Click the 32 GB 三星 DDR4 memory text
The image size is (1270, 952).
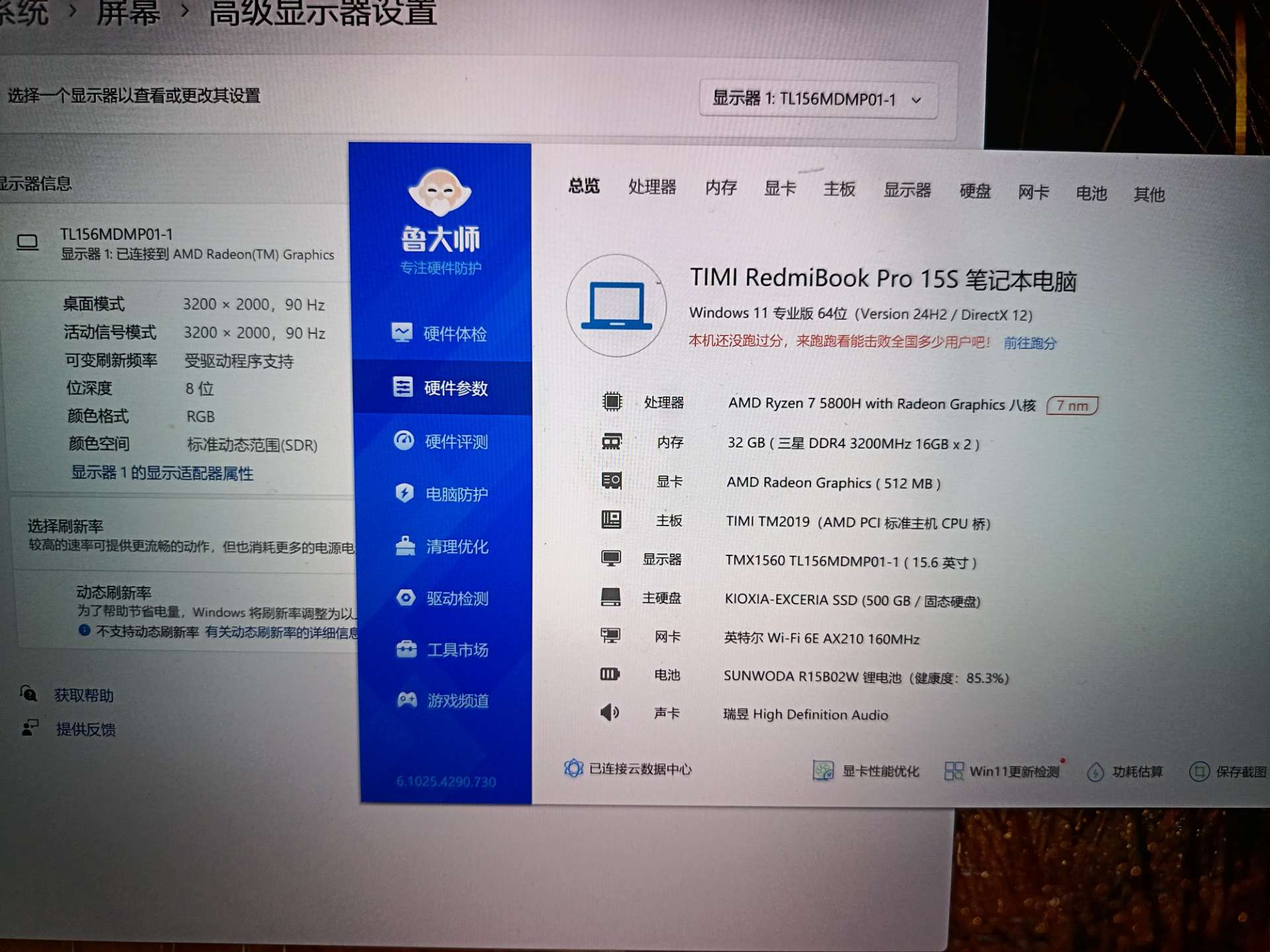pos(853,443)
